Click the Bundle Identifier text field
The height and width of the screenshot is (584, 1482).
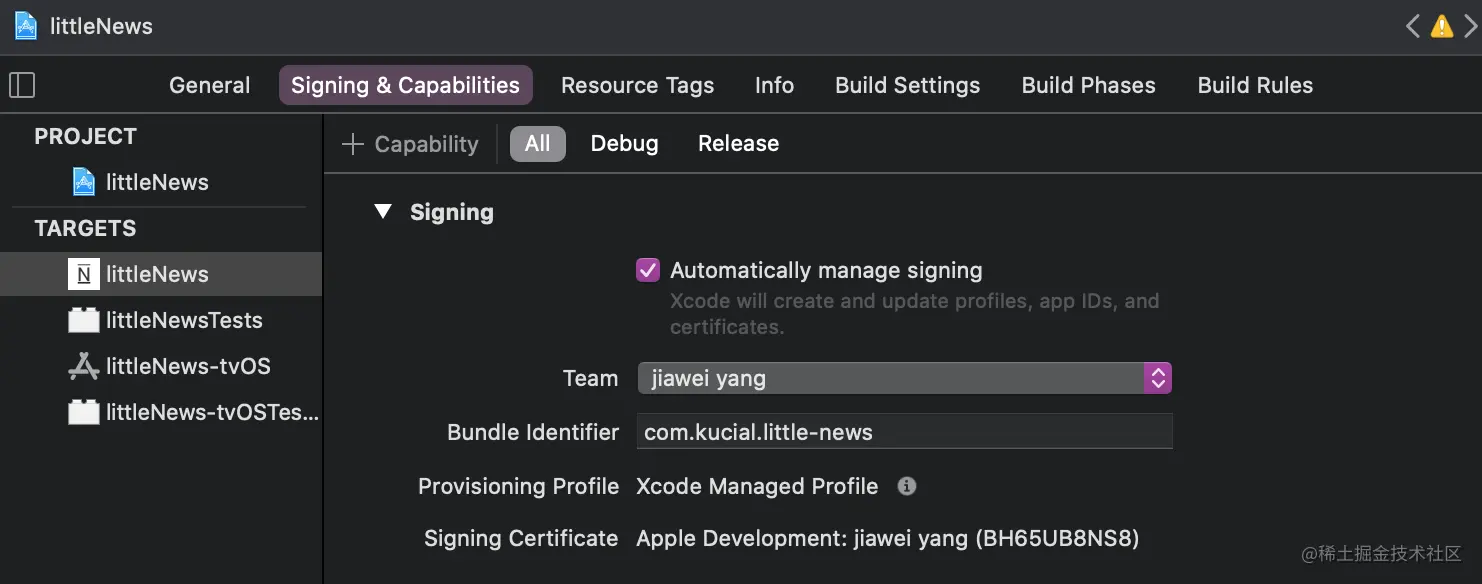(x=904, y=432)
